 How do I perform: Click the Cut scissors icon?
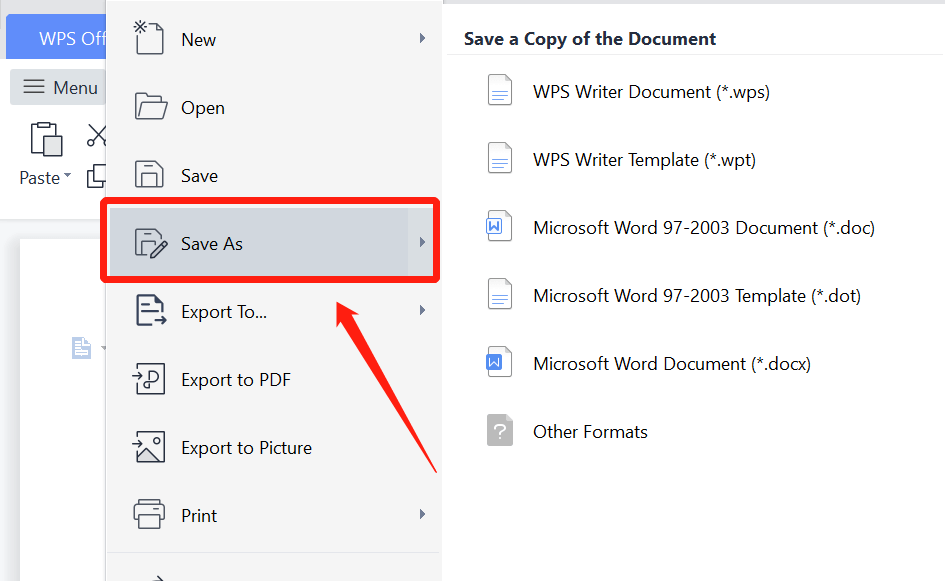(96, 136)
